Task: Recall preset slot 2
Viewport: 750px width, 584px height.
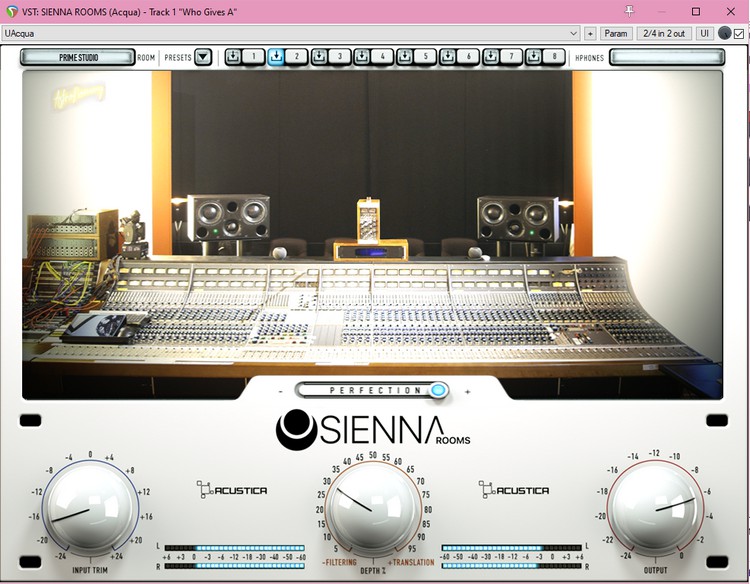Action: click(x=297, y=57)
